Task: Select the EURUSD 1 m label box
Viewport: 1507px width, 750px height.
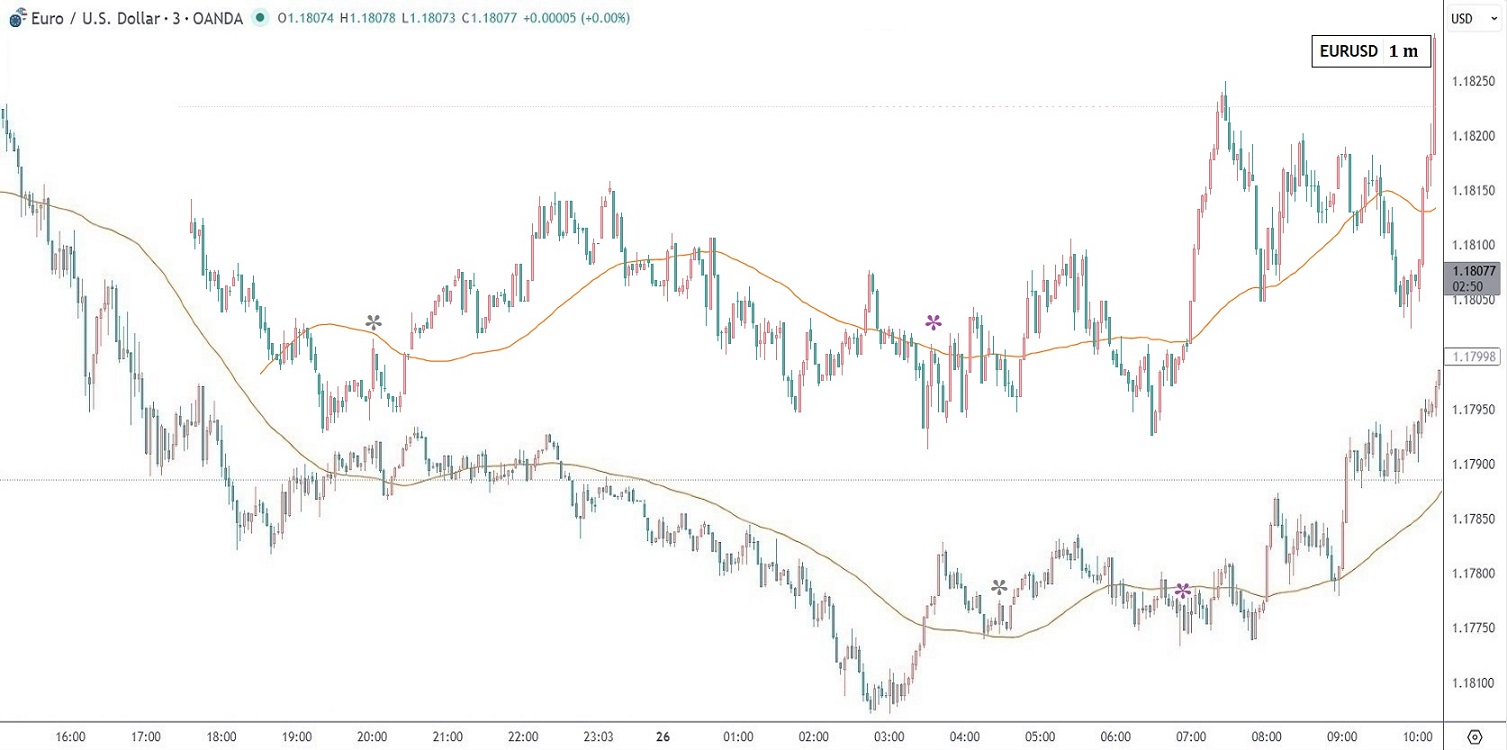Action: tap(1371, 52)
